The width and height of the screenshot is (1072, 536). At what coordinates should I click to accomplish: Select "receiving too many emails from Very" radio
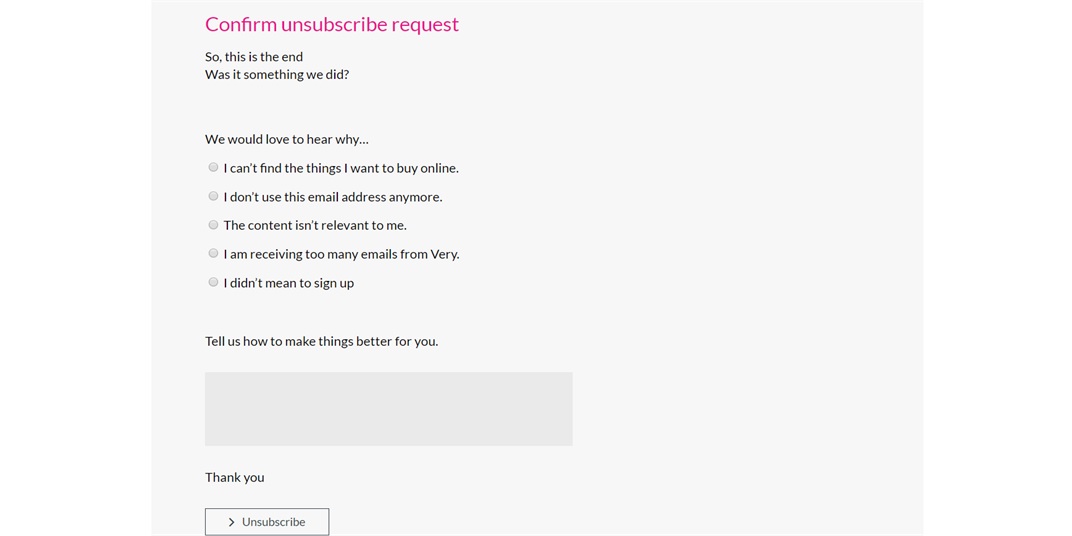pos(213,254)
